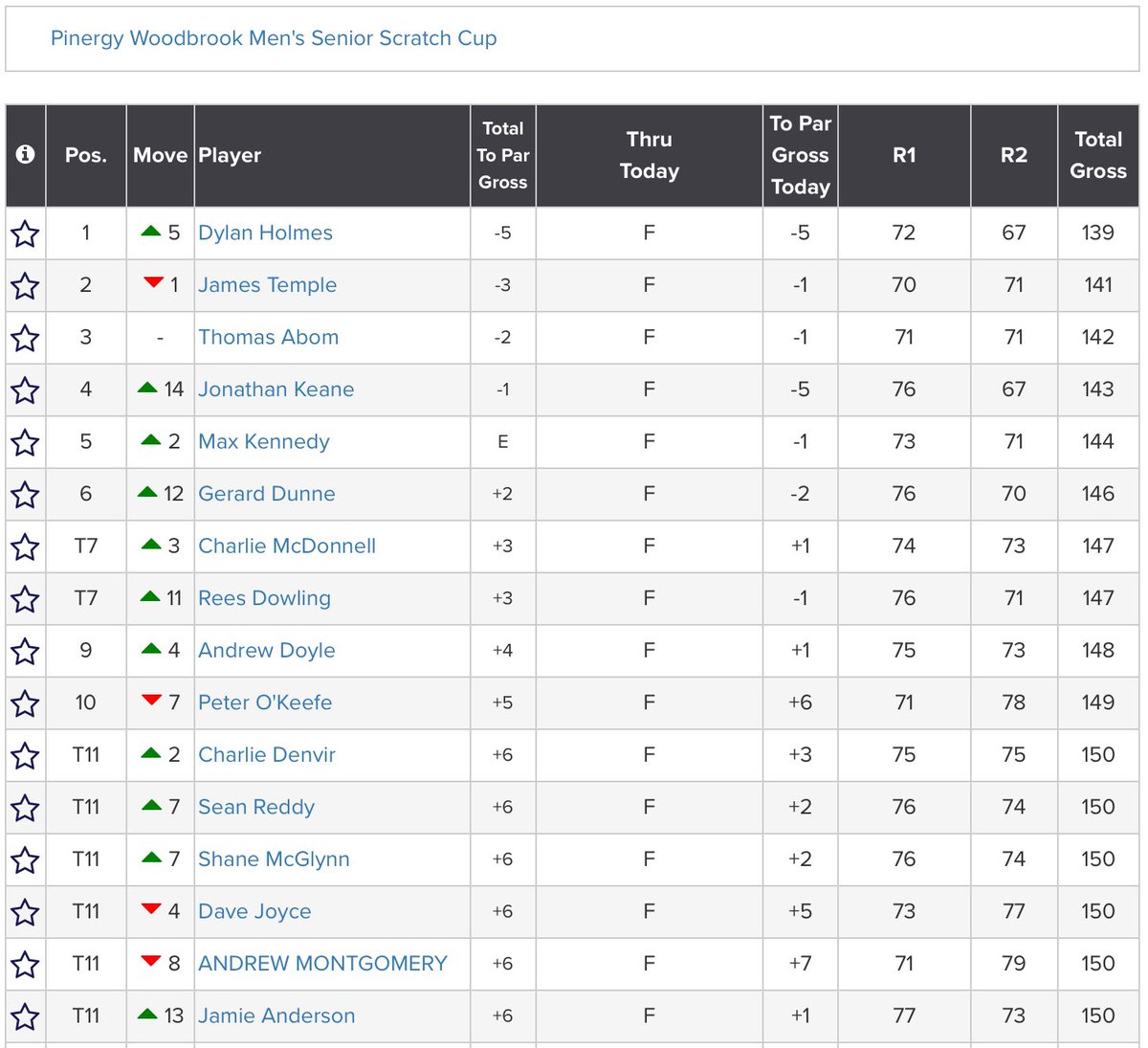Open Charlie McDonnell's player page
This screenshot has height=1048, width=1148.
pos(287,546)
